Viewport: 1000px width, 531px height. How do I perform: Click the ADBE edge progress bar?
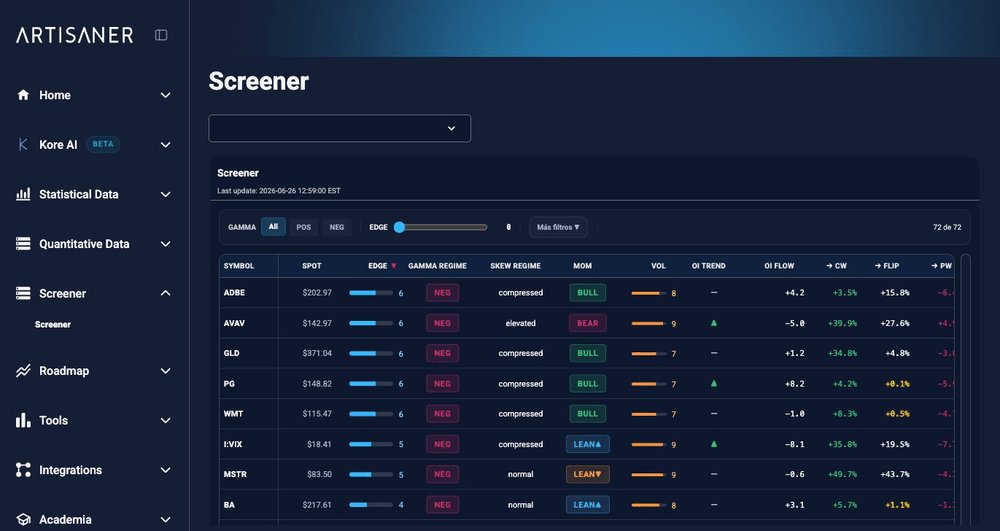point(371,293)
